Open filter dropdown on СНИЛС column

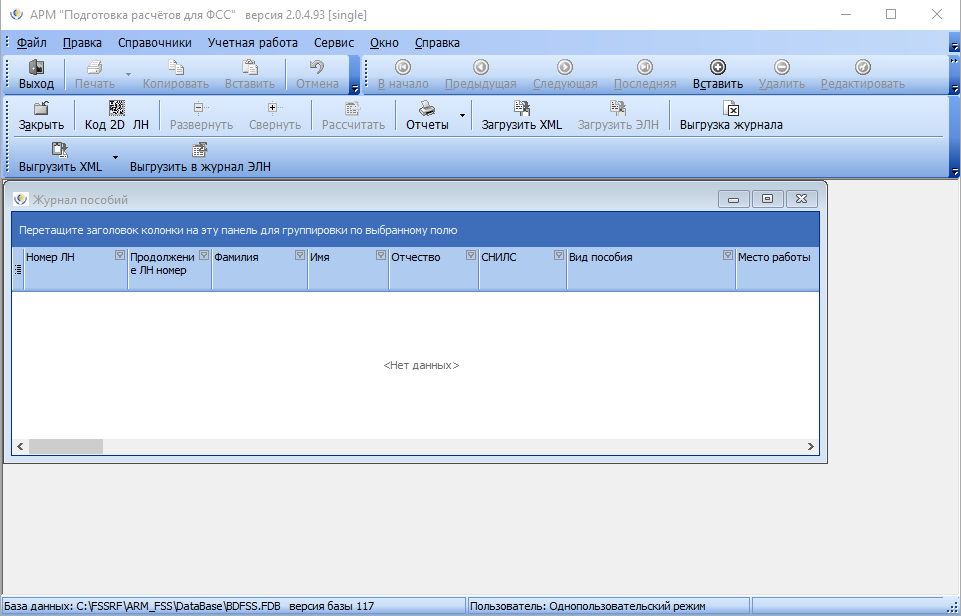558,256
